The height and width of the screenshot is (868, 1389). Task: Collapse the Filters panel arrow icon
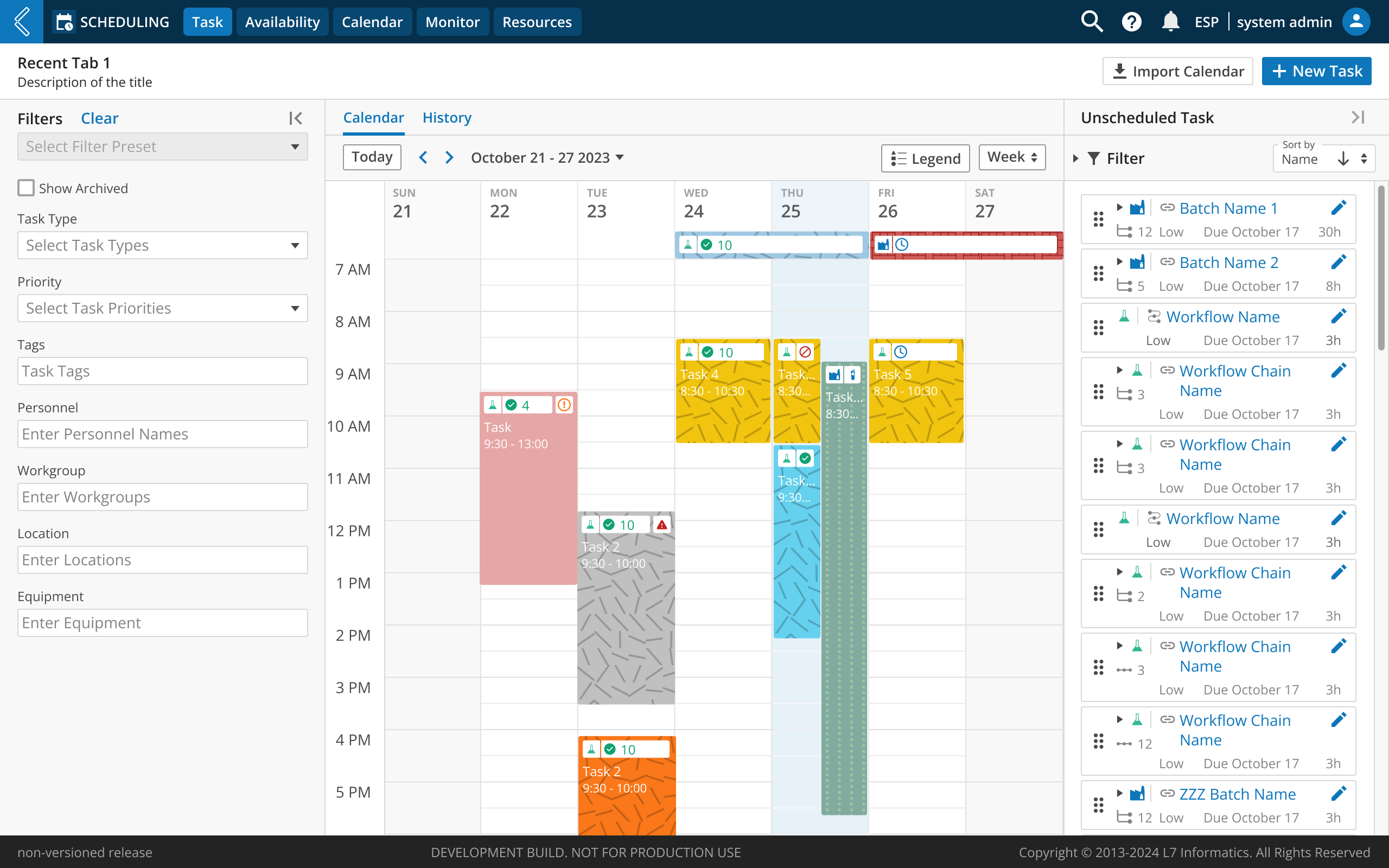click(296, 118)
